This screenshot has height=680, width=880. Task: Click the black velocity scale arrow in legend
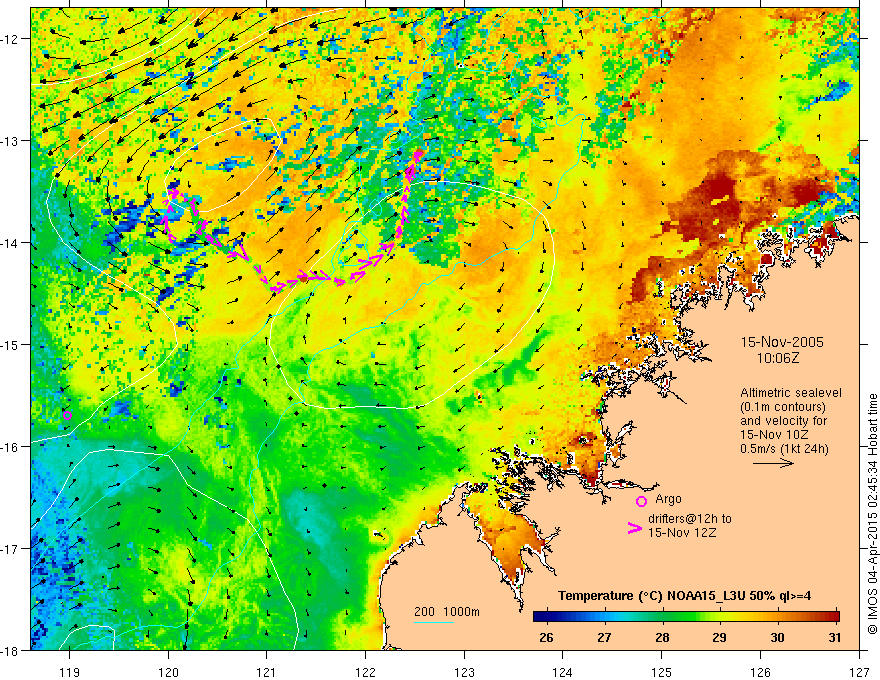[773, 463]
